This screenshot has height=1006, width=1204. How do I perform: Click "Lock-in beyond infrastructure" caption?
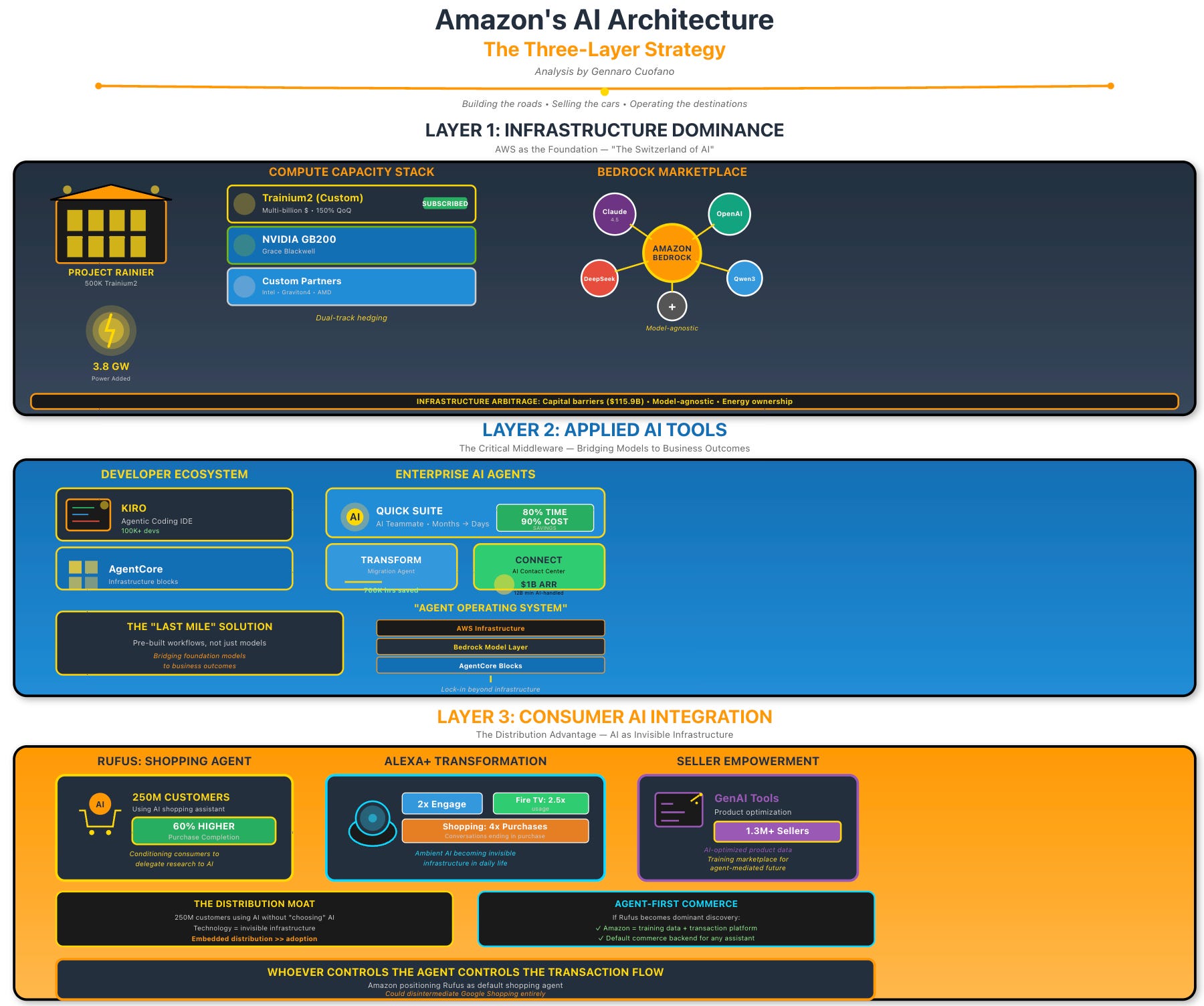pos(490,689)
